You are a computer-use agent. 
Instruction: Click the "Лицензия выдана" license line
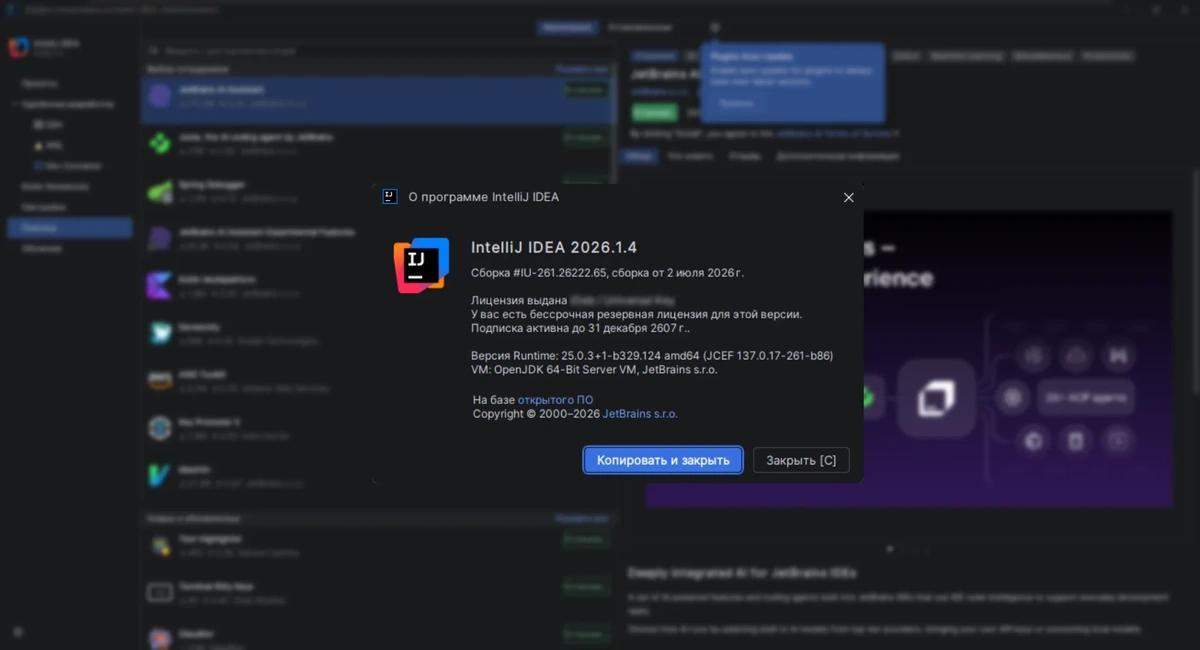click(573, 300)
